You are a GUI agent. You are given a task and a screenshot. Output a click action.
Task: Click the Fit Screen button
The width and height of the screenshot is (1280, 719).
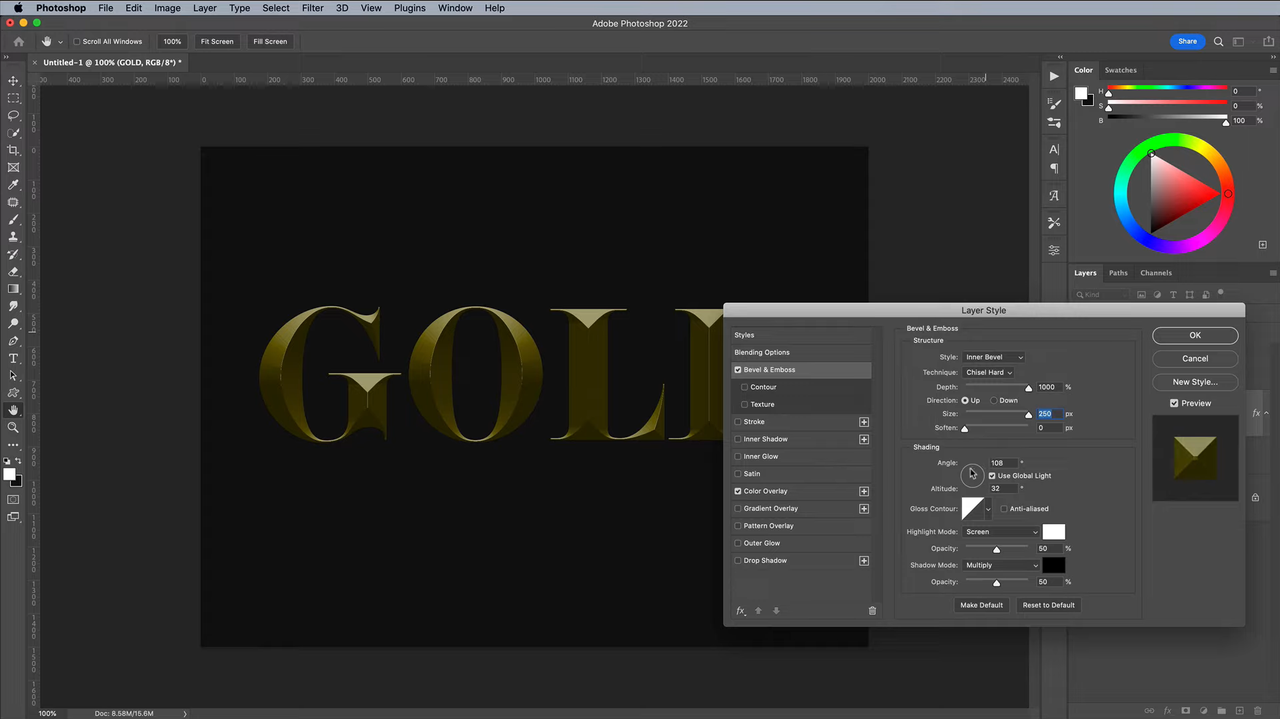tap(217, 42)
